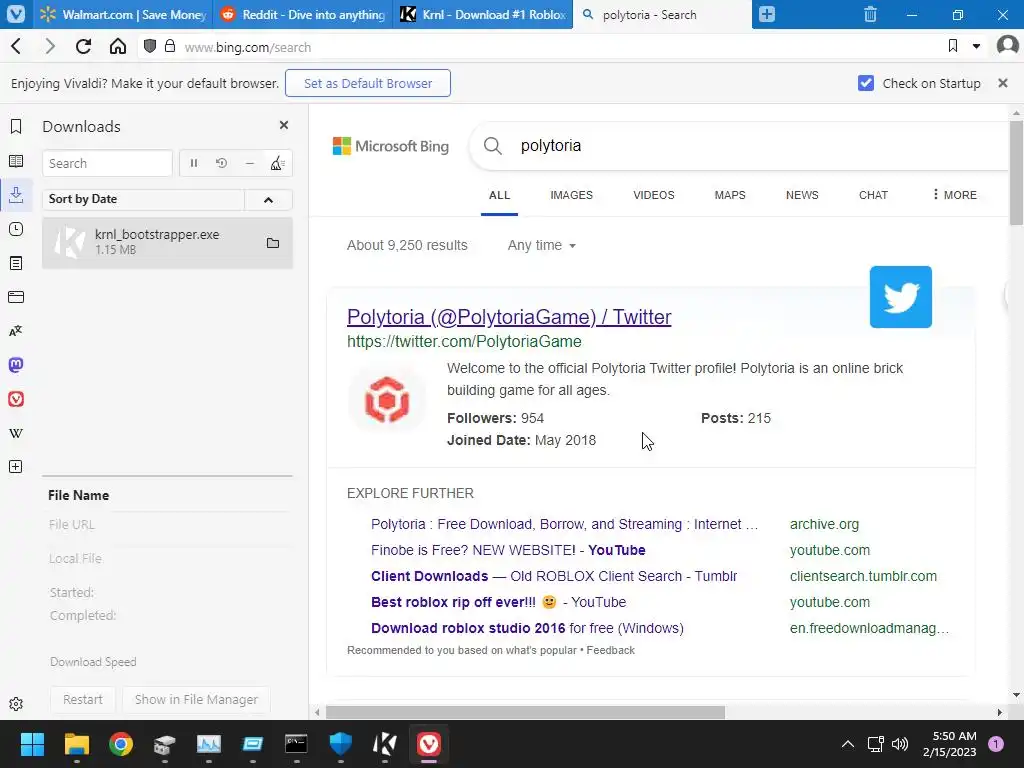Select the krnl_bootstrapper.exe download entry
Screen dimensions: 1024x768
point(167,243)
